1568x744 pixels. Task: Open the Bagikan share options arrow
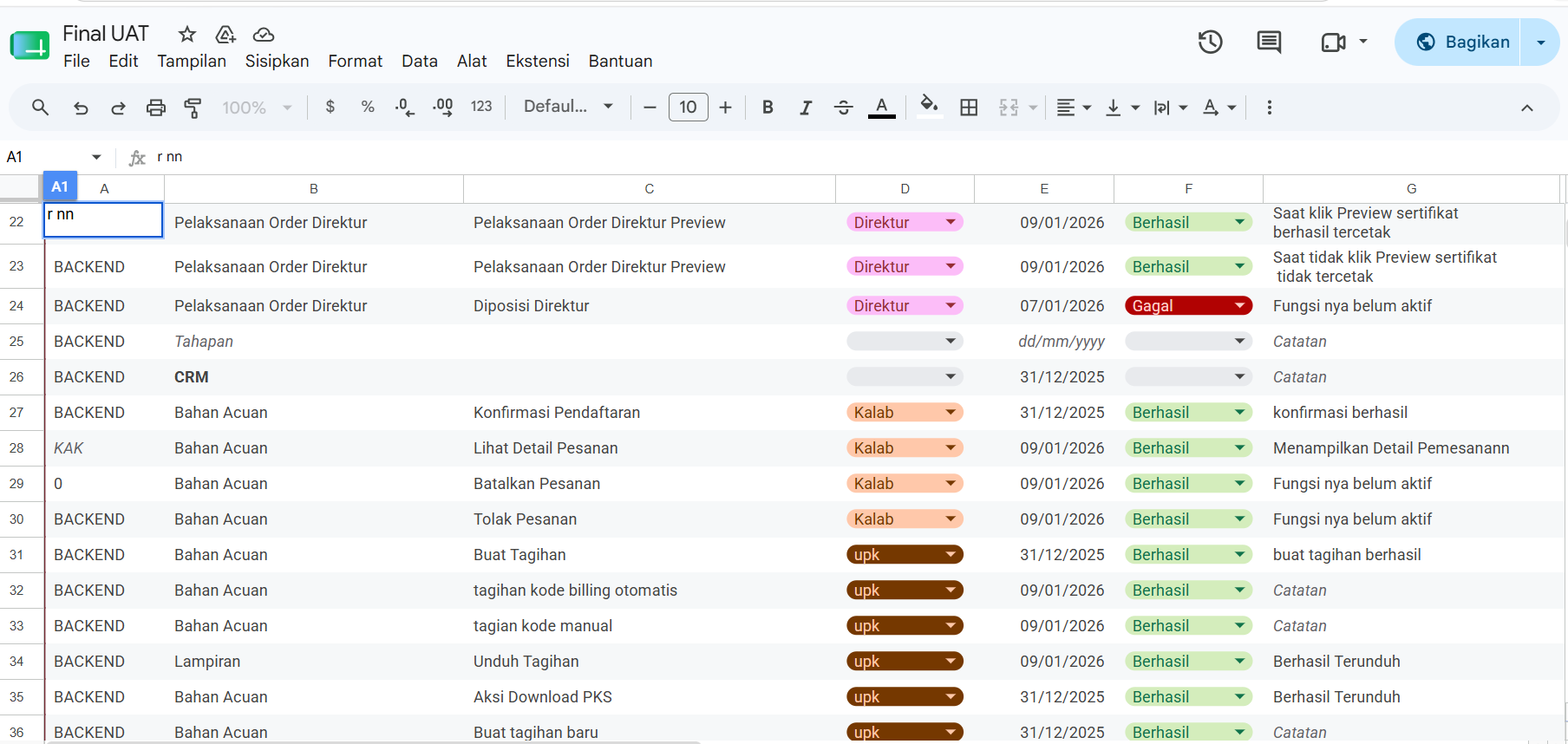click(x=1540, y=42)
